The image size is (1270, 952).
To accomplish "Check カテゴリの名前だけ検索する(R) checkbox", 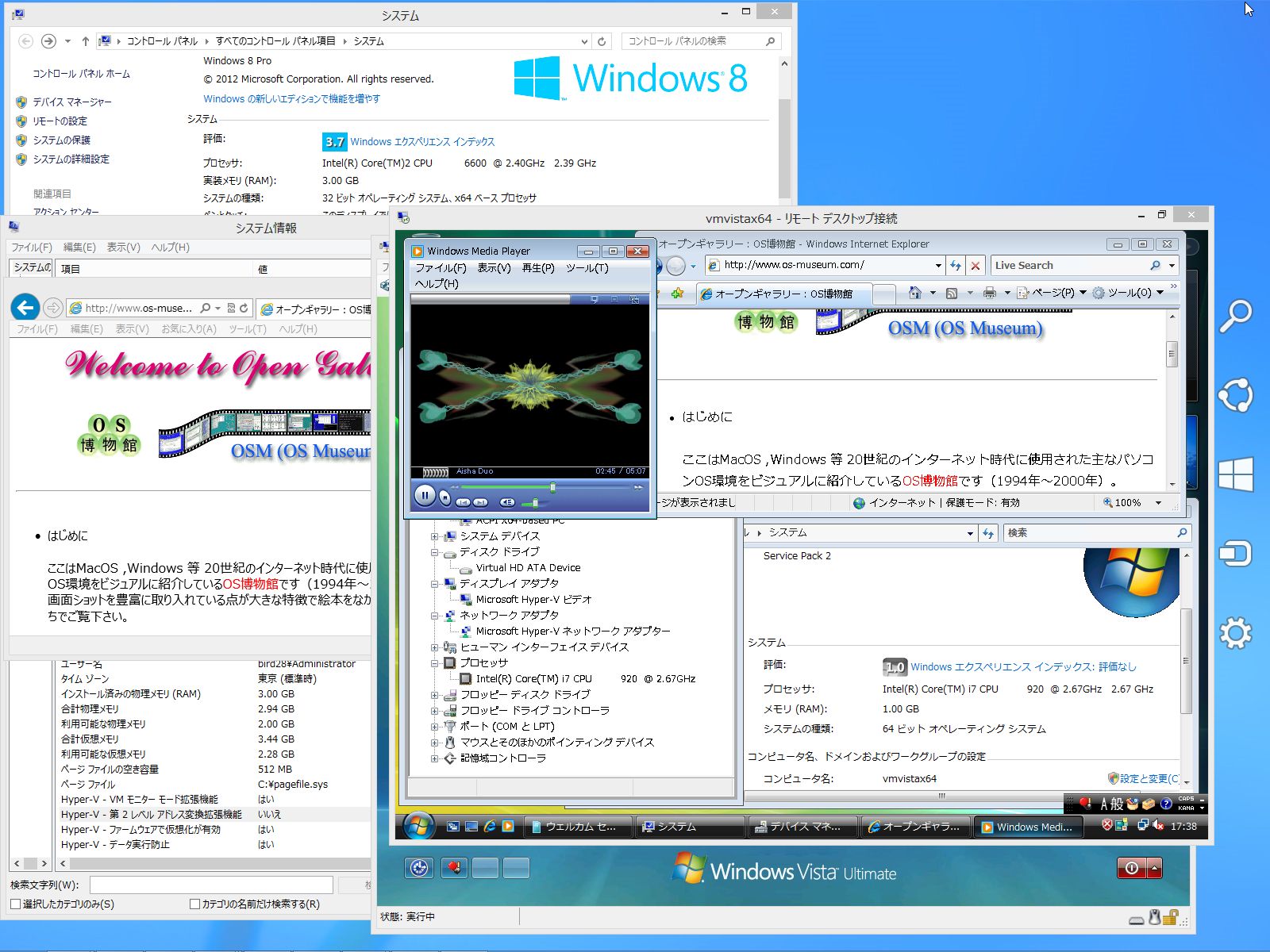I will pyautogui.click(x=194, y=904).
